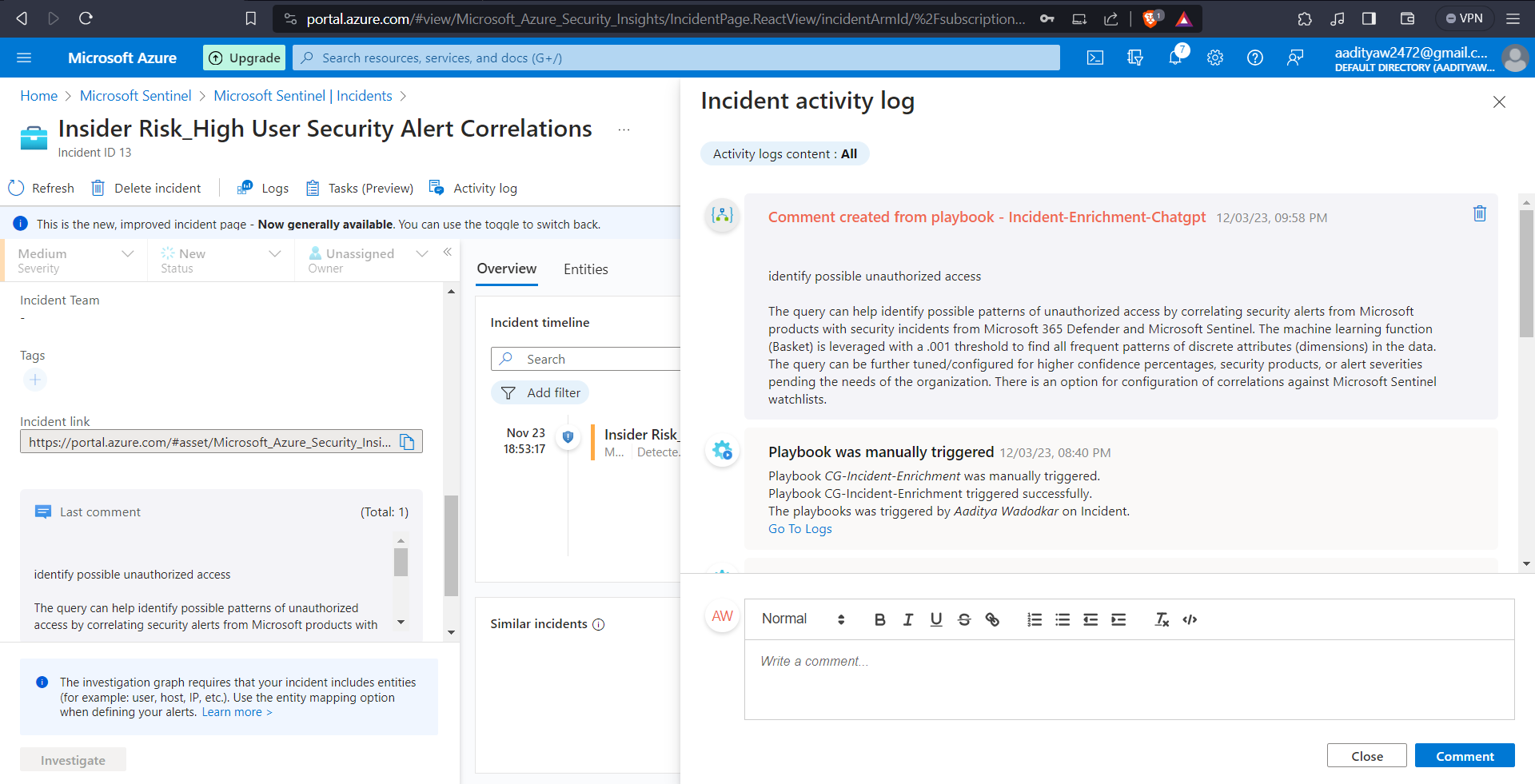This screenshot has height=784, width=1535.
Task: Apply bold formatting in comment editor
Action: point(879,619)
